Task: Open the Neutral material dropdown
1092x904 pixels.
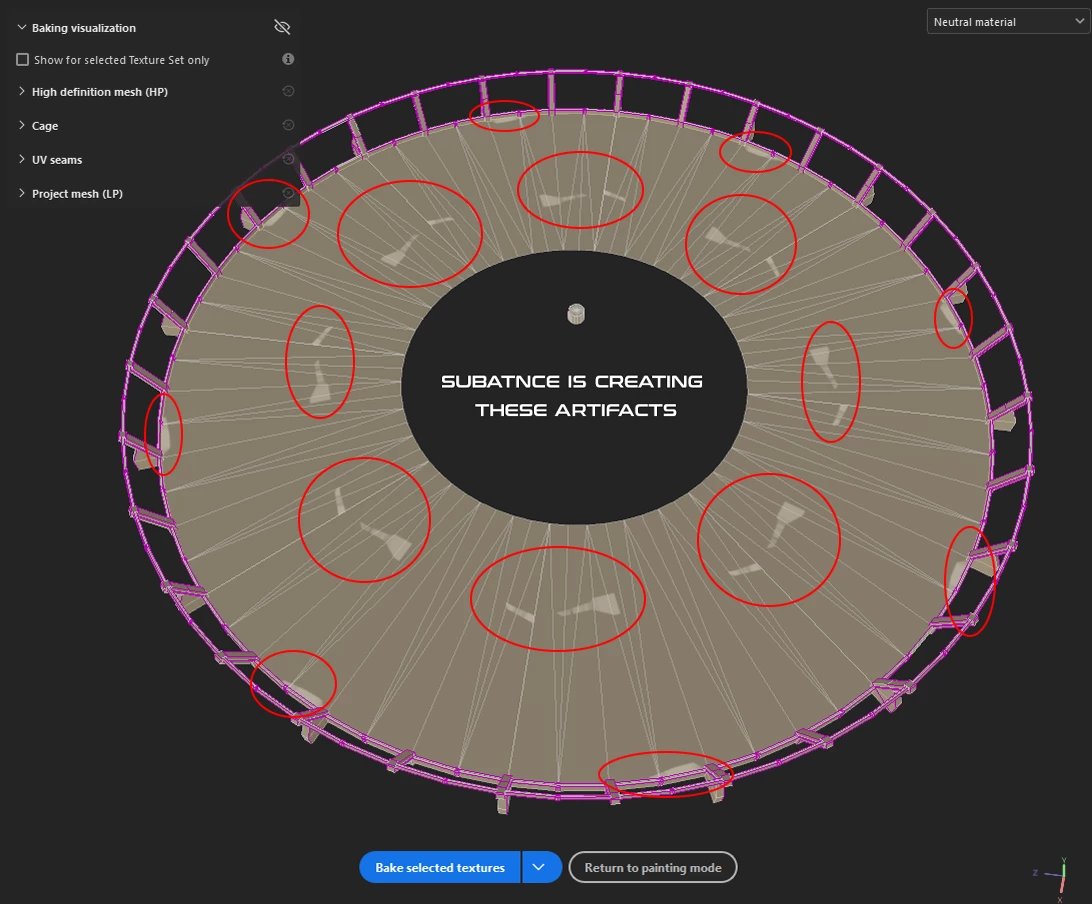Action: (1008, 22)
